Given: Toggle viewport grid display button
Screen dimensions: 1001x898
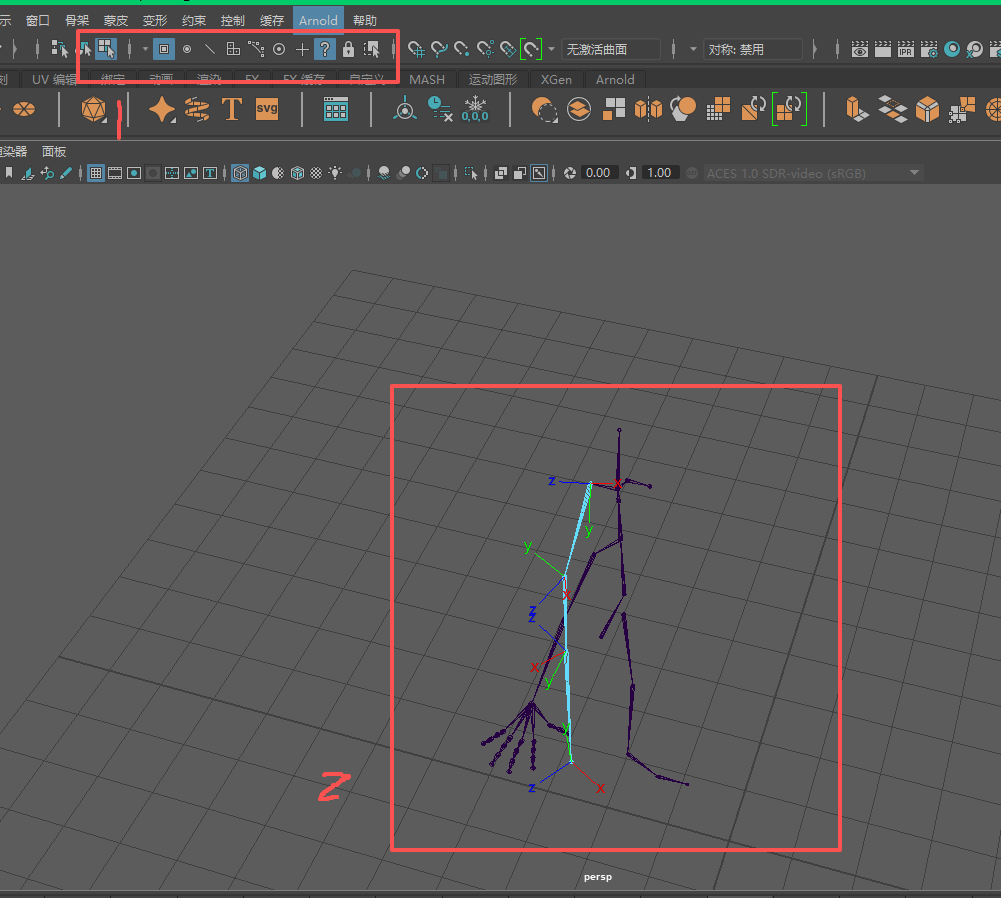Looking at the screenshot, I should (96, 173).
